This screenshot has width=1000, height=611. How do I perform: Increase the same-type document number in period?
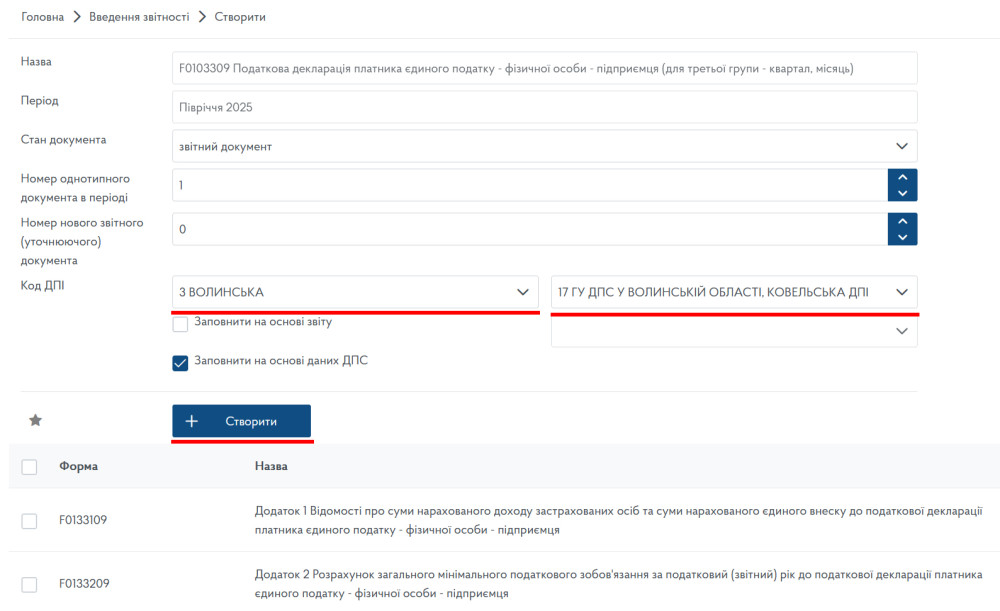coord(902,177)
